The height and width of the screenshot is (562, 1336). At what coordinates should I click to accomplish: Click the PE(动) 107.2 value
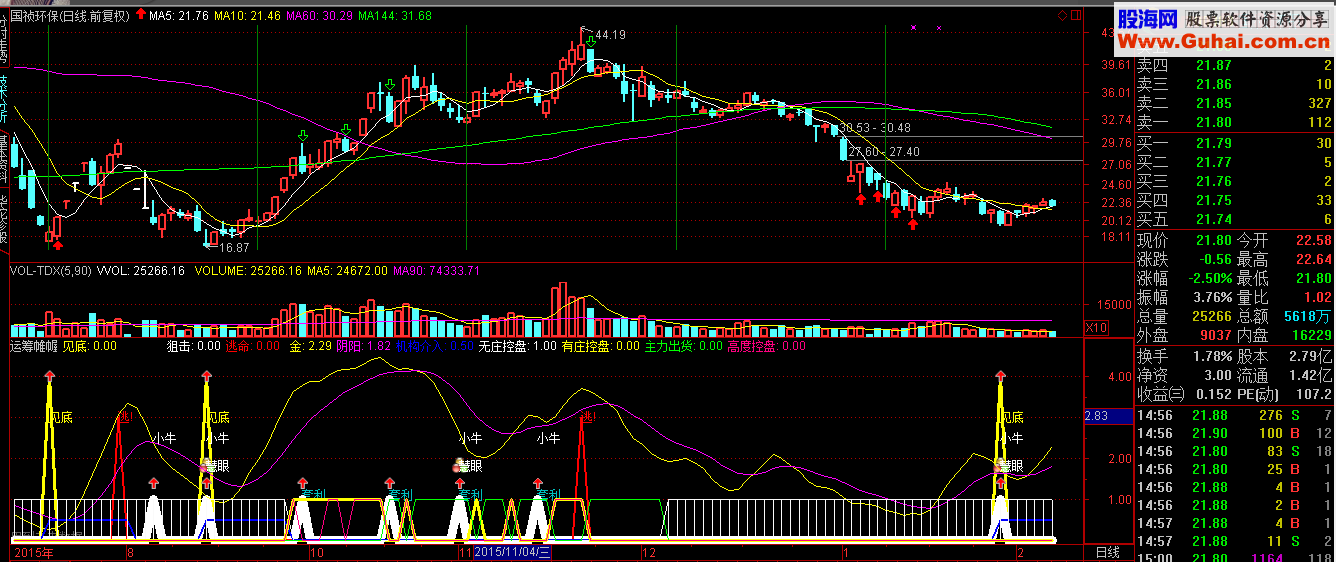[x=1313, y=394]
